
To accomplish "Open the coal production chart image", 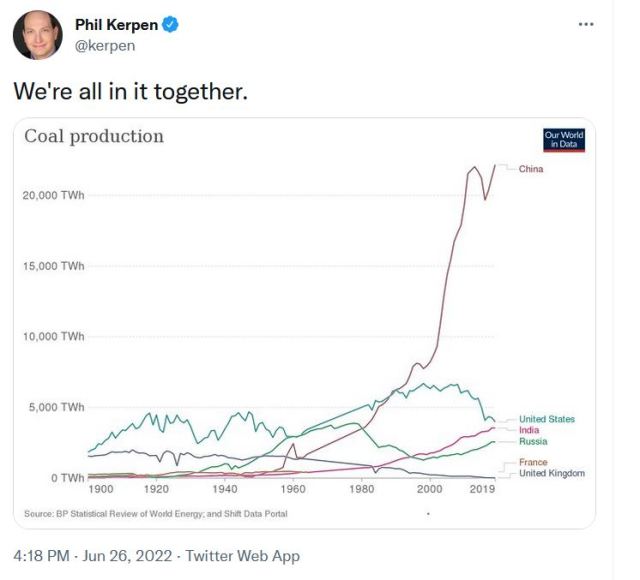I will (x=300, y=320).
